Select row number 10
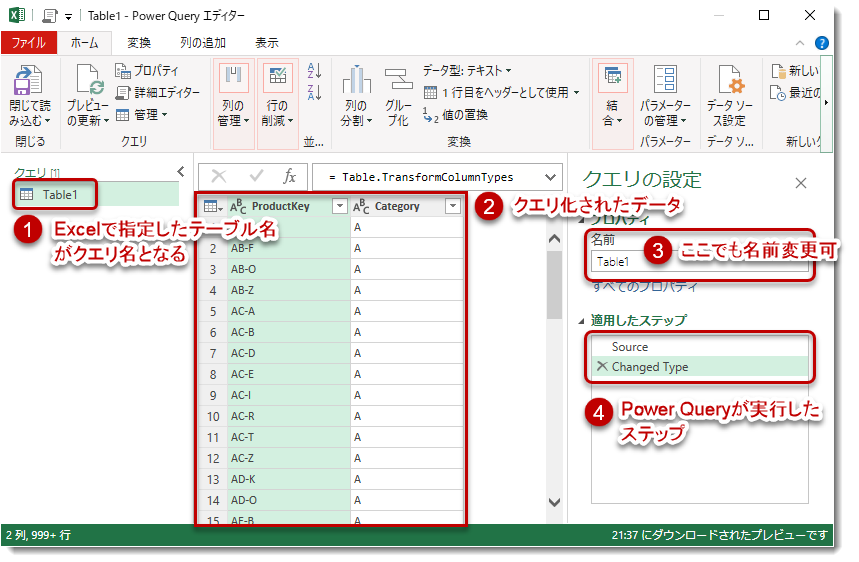 pyautogui.click(x=213, y=417)
